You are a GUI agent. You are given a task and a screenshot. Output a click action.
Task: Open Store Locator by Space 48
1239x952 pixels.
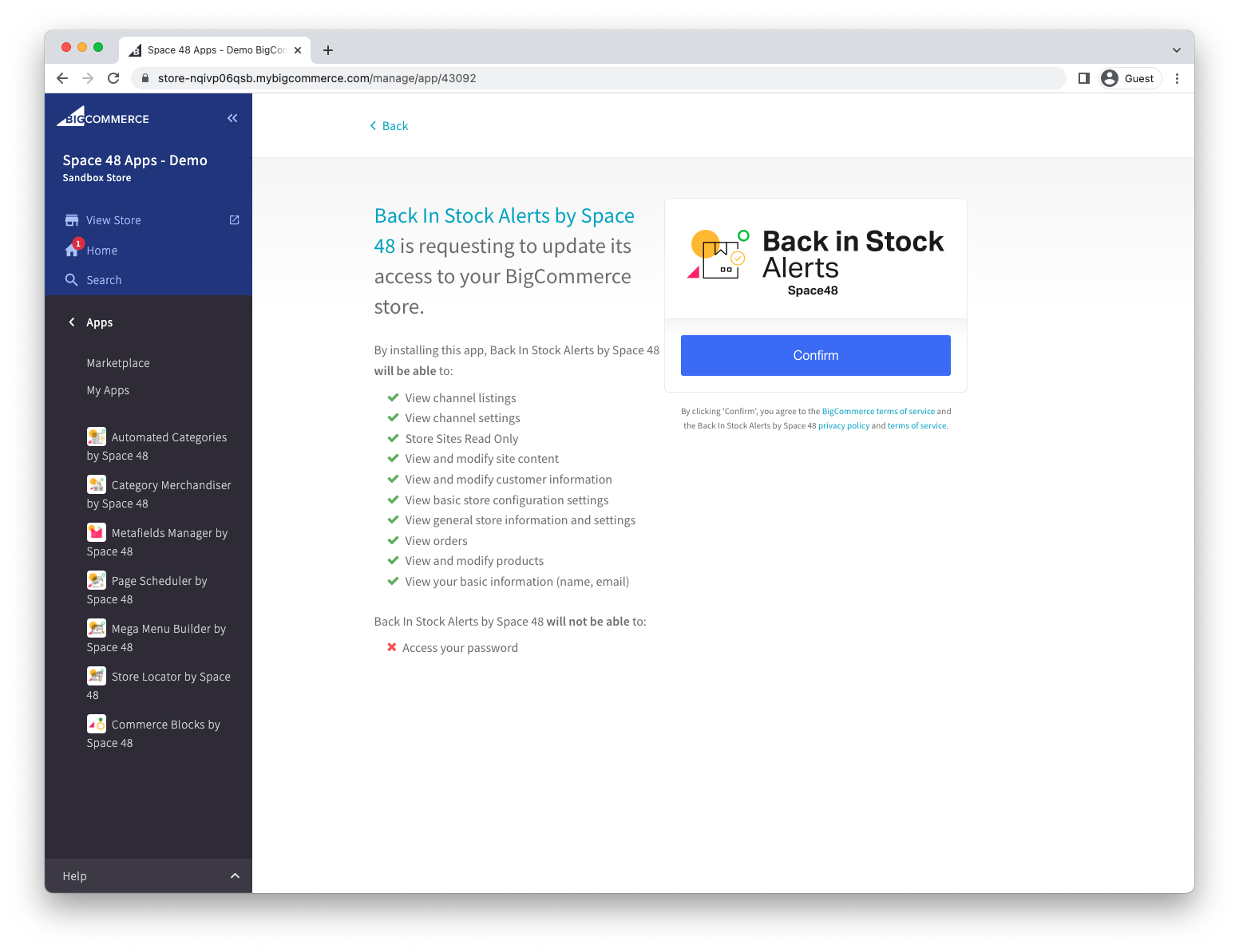[x=159, y=685]
